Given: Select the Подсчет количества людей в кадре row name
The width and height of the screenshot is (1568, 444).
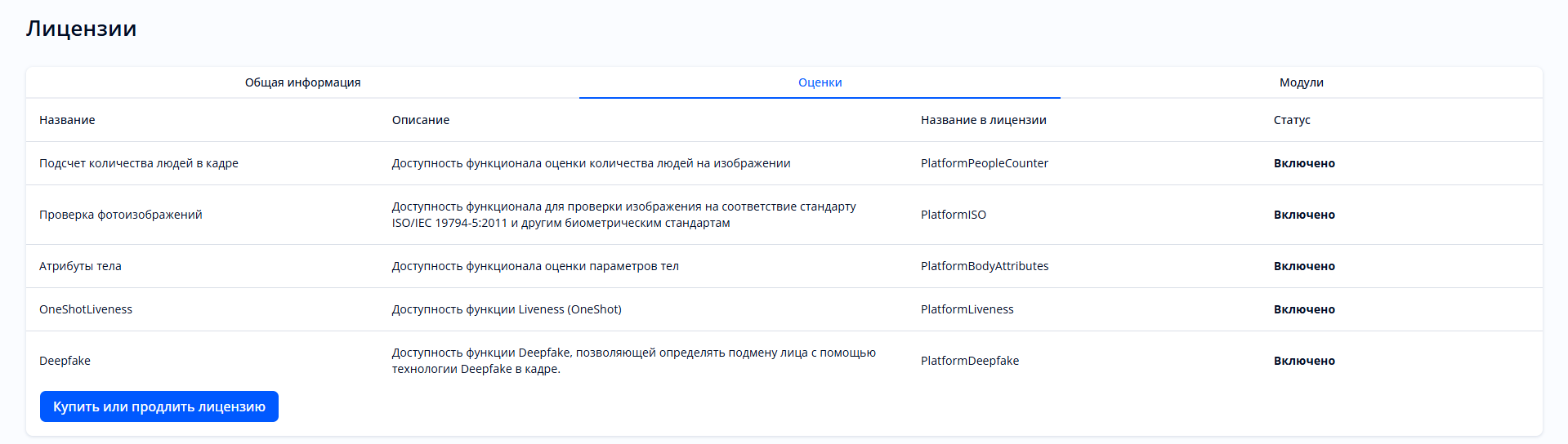Looking at the screenshot, I should [139, 163].
